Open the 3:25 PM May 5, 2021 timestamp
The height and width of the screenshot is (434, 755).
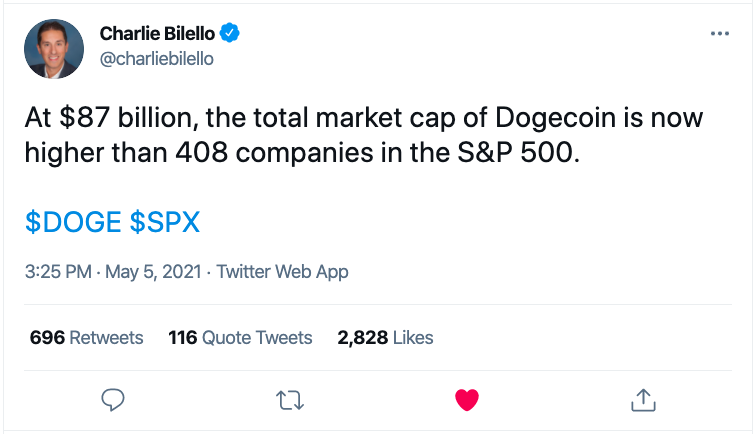(x=115, y=271)
